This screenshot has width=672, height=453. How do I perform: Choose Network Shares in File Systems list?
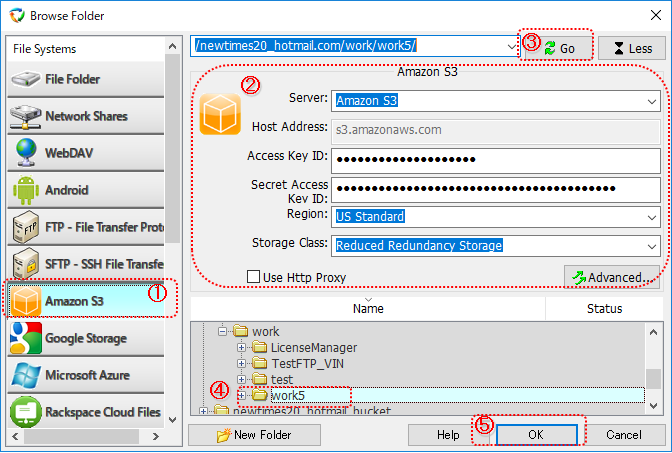(86, 116)
